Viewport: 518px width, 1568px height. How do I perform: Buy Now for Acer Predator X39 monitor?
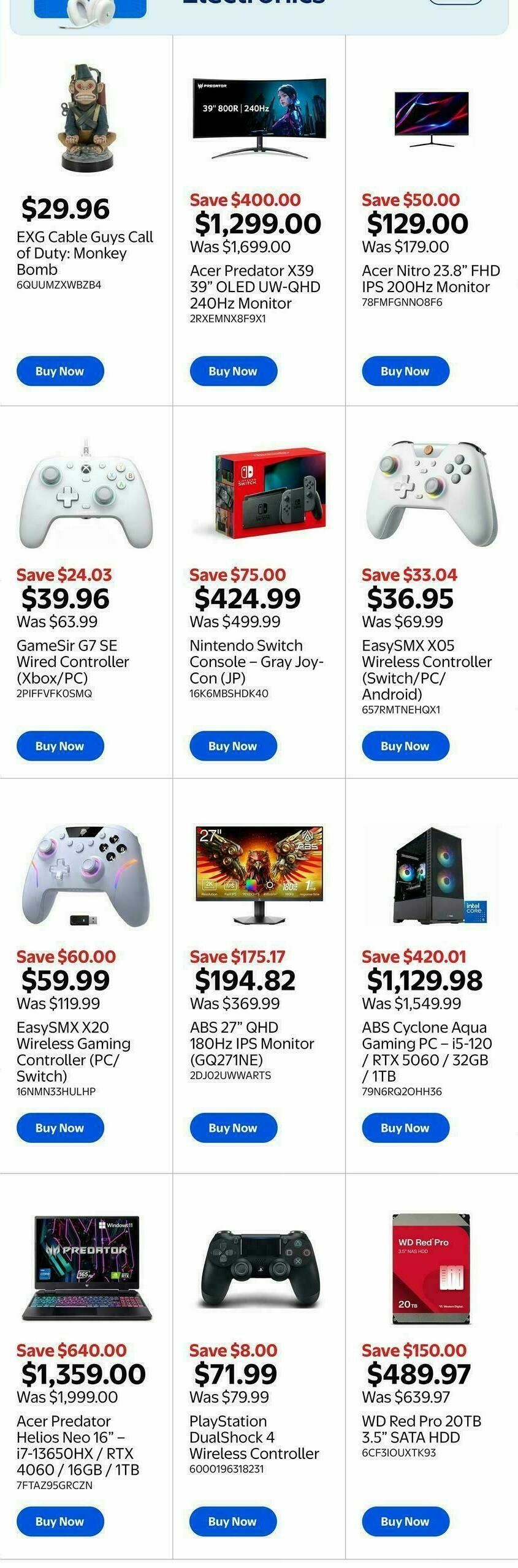coord(232,371)
